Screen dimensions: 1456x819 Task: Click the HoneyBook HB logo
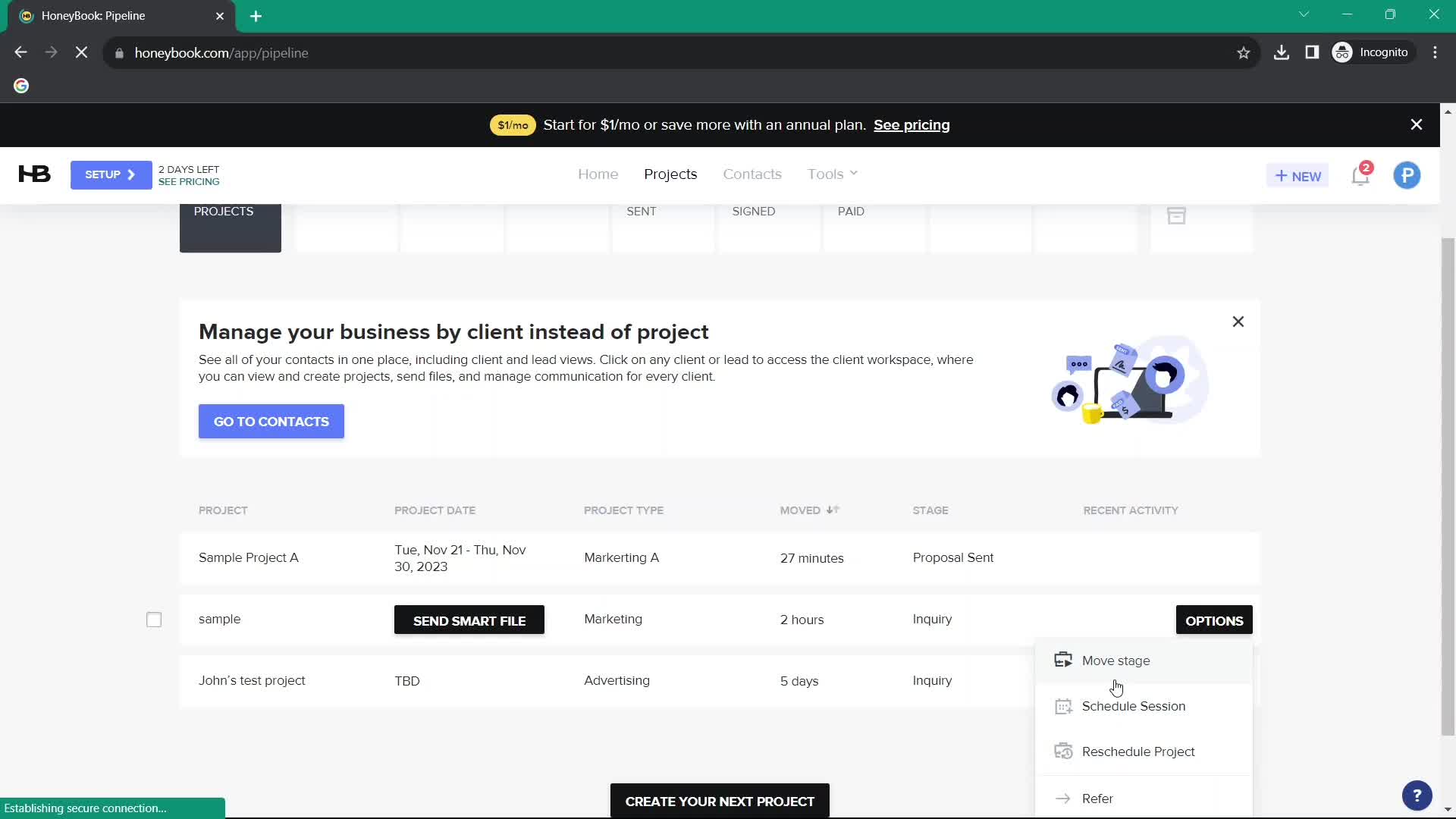coord(34,174)
